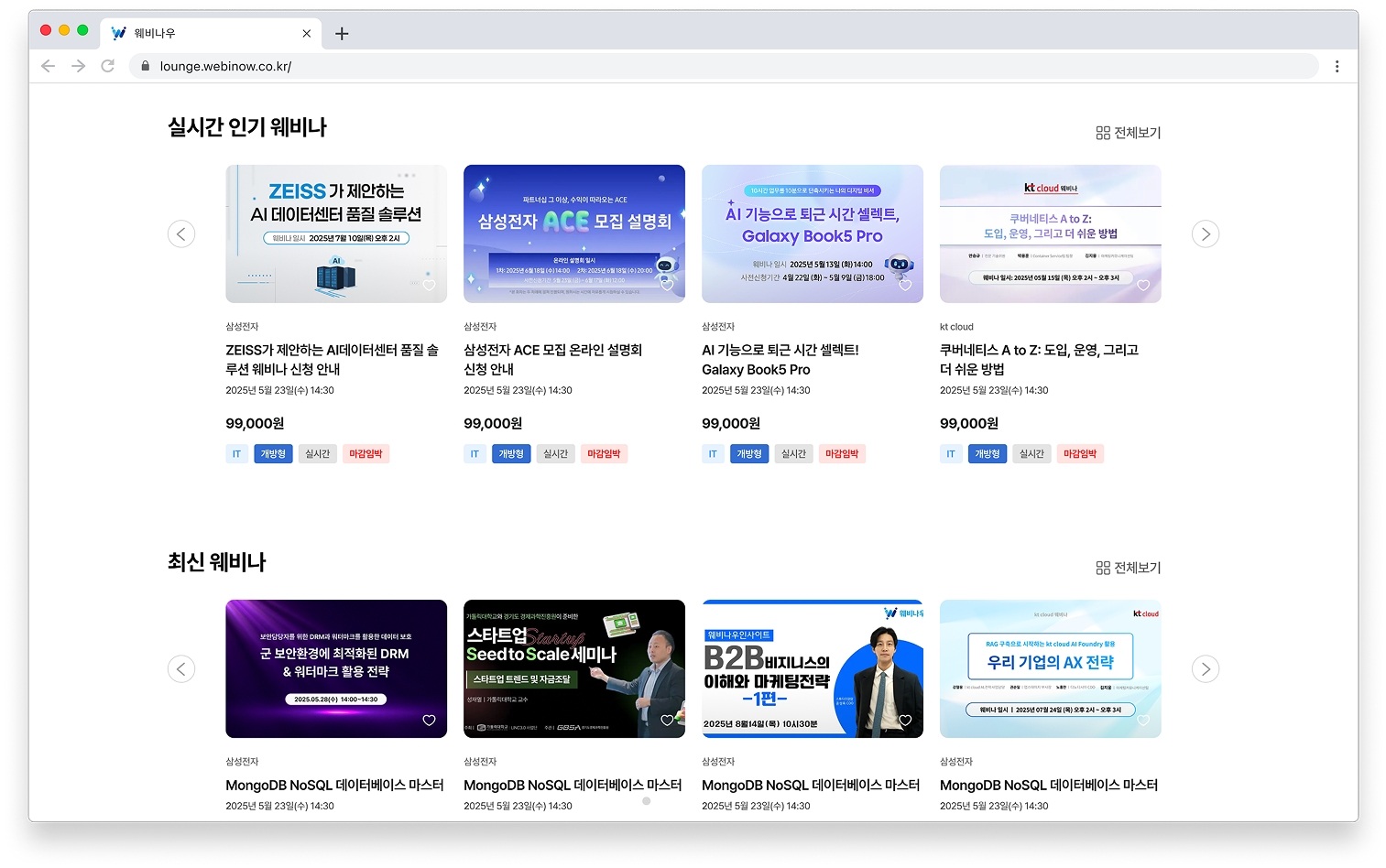Click 전체보기 next to 실시간 인기 웨비나
This screenshot has height=868, width=1386.
point(1128,133)
